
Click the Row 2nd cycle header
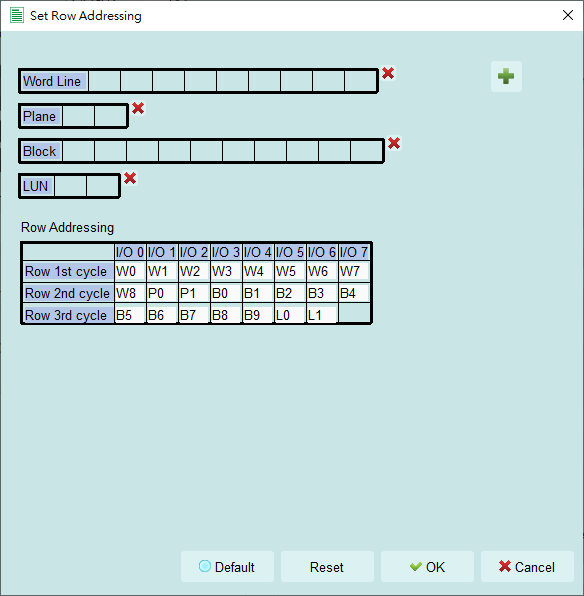(68, 293)
